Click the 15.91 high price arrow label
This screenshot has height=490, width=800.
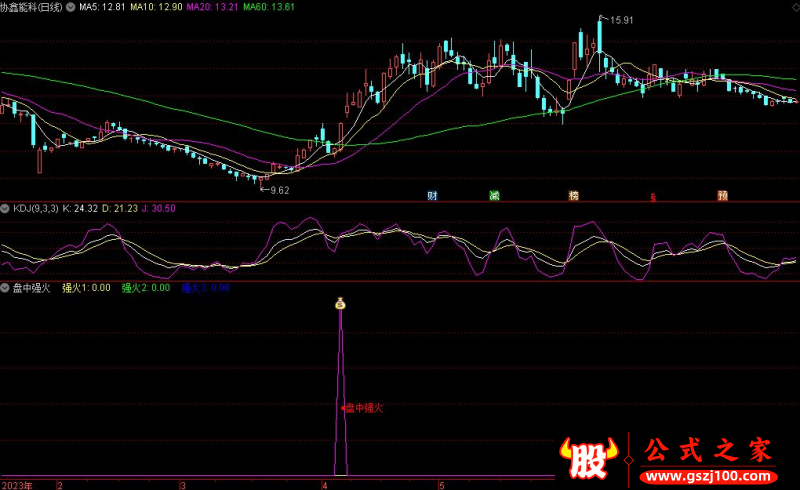tap(621, 19)
